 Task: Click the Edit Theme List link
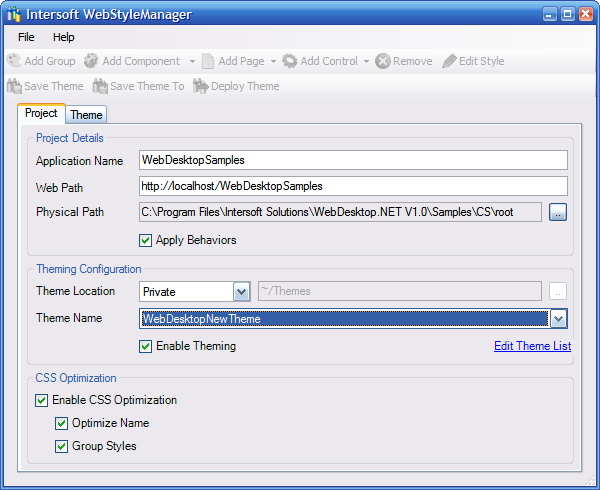click(x=532, y=346)
